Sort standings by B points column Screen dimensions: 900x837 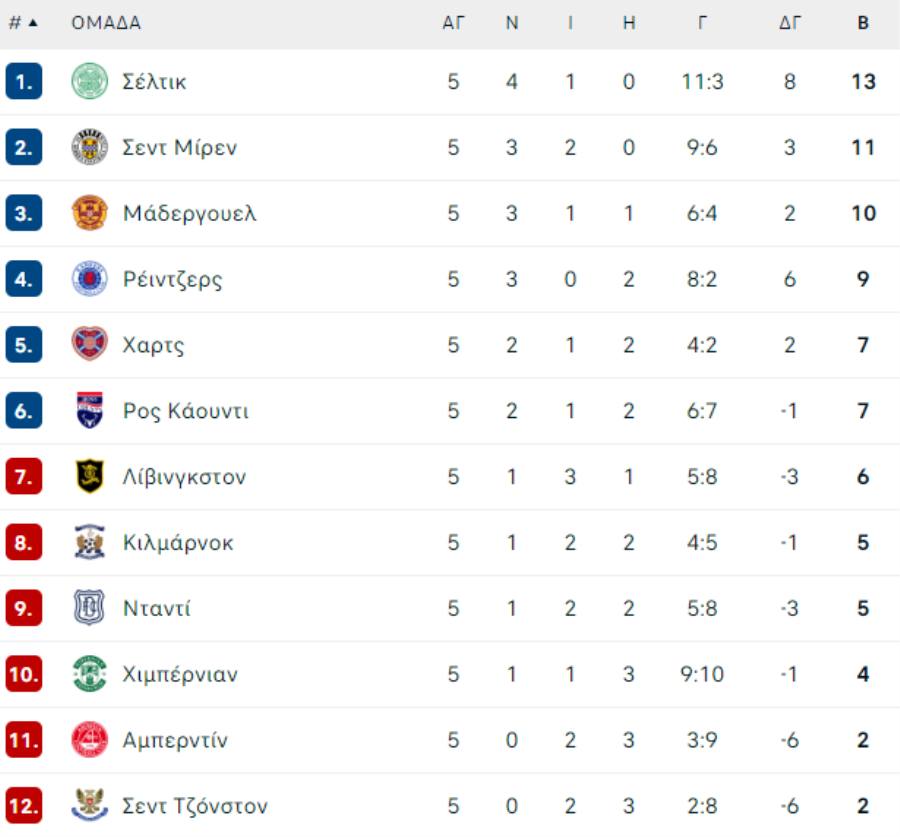point(863,23)
